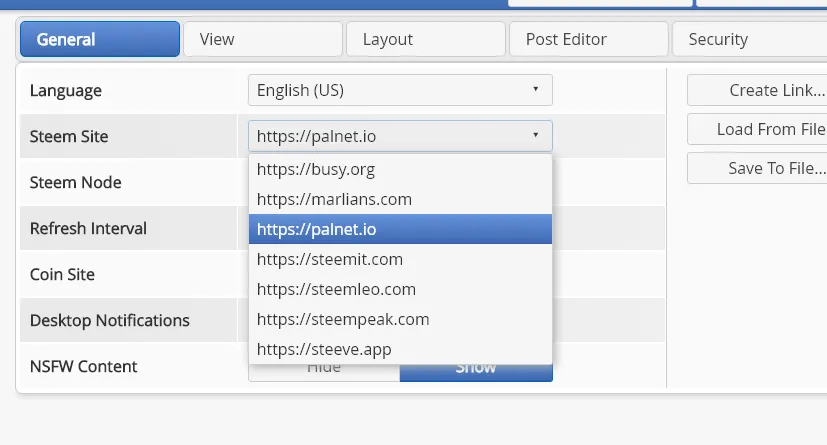827x445 pixels.
Task: Click the Steem Site dropdown arrow icon
Action: [535, 135]
